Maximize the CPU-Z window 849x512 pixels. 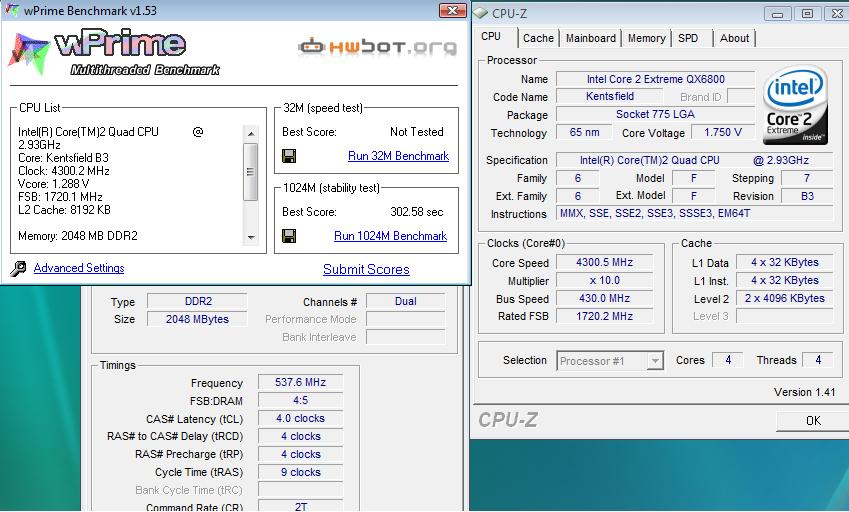[x=807, y=14]
